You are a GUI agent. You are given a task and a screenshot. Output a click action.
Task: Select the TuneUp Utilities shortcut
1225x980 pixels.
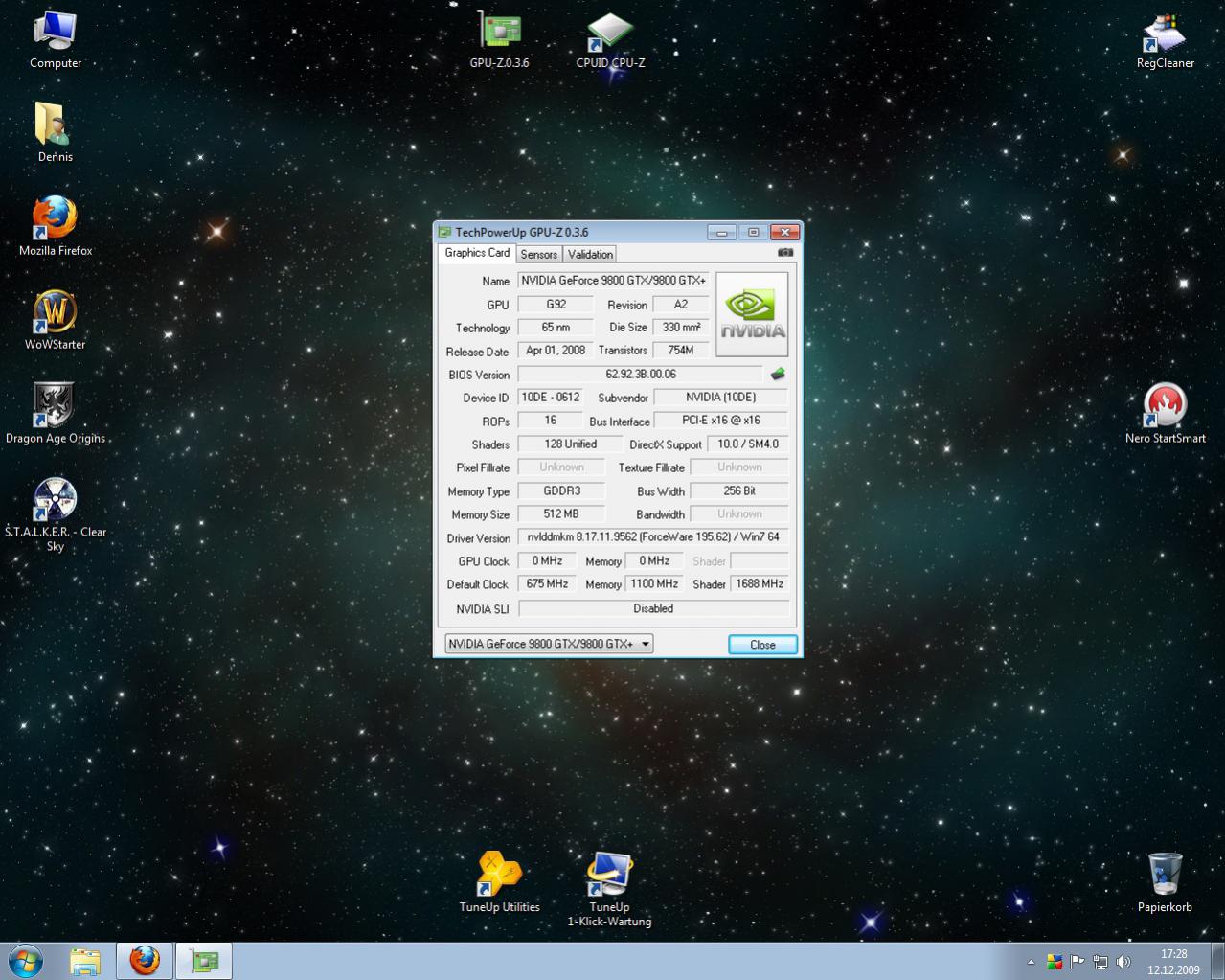tap(499, 882)
